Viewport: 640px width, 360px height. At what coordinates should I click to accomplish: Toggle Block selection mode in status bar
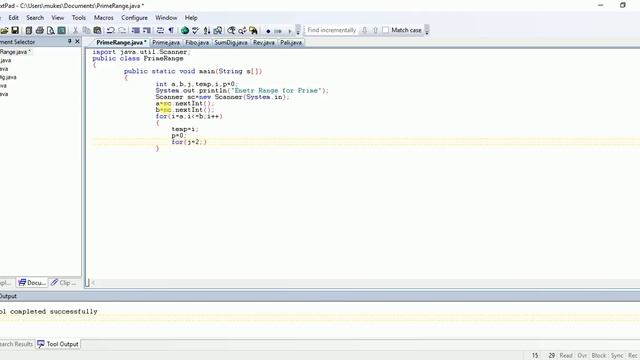click(x=599, y=356)
